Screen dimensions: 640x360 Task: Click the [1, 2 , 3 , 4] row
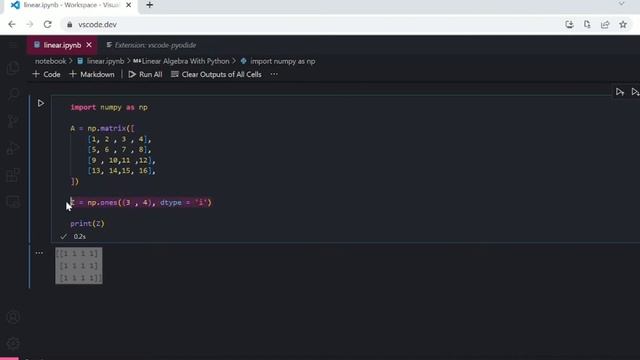coord(119,139)
